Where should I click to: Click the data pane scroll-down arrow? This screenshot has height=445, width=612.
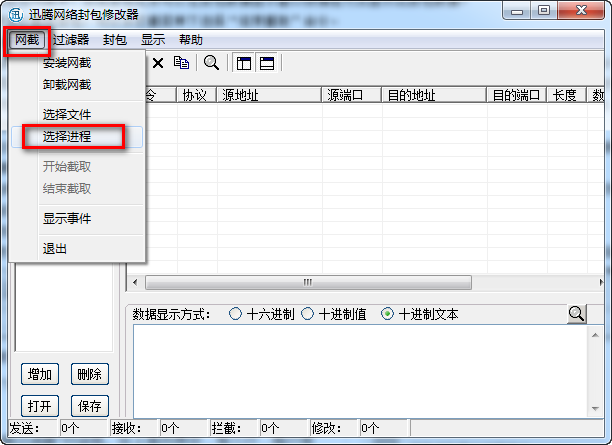click(x=595, y=408)
